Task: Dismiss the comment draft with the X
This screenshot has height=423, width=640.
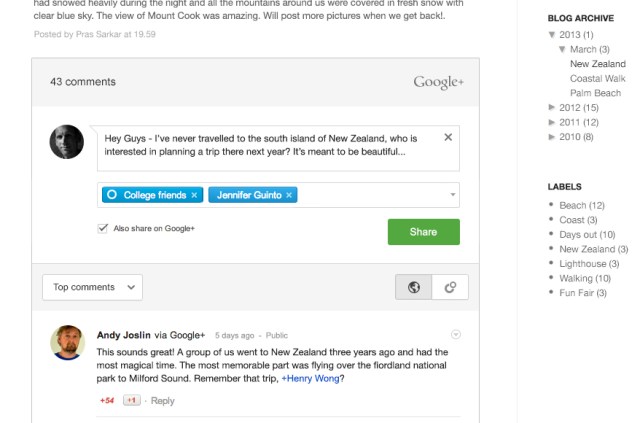Action: [448, 138]
